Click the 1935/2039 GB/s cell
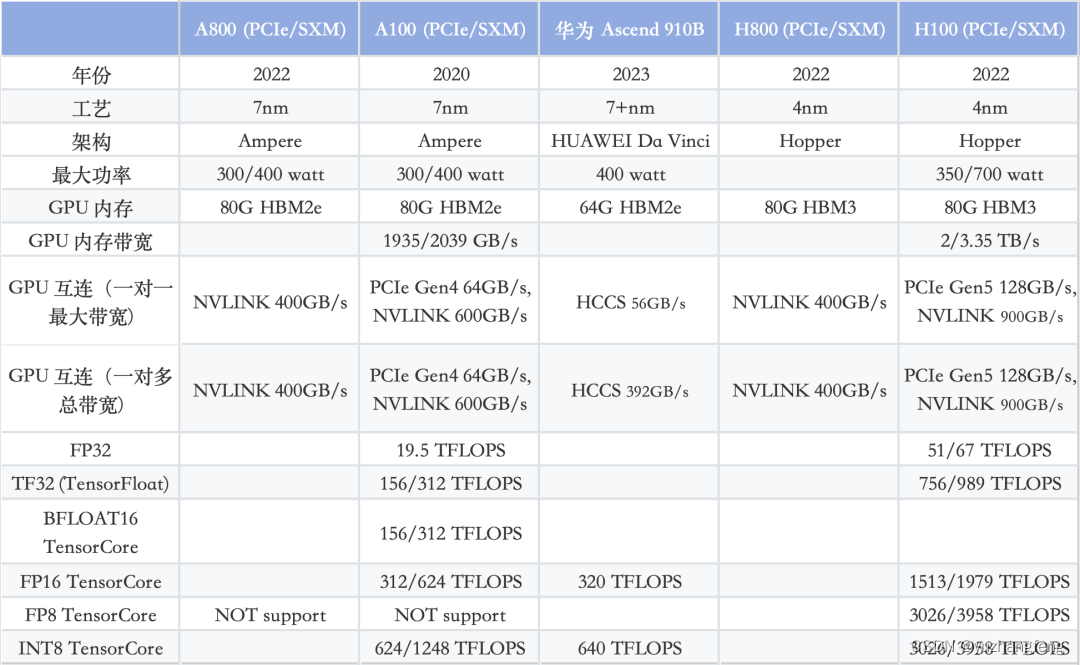 (x=450, y=241)
